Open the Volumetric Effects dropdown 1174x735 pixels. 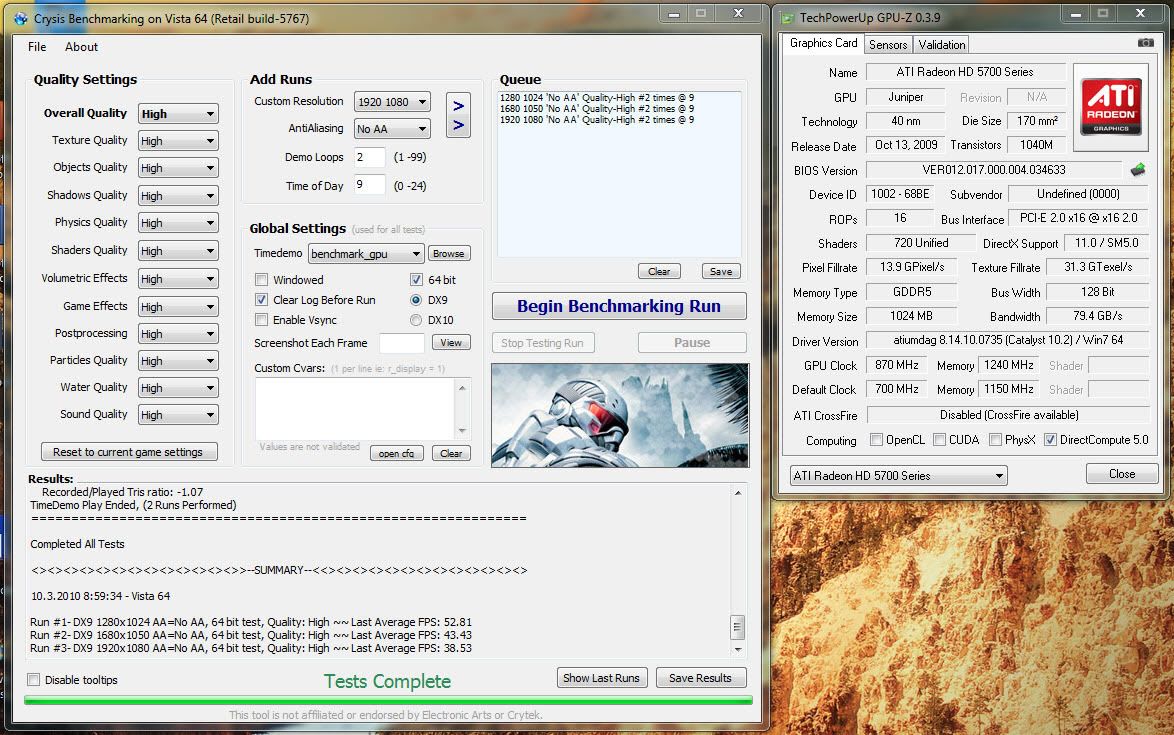178,279
